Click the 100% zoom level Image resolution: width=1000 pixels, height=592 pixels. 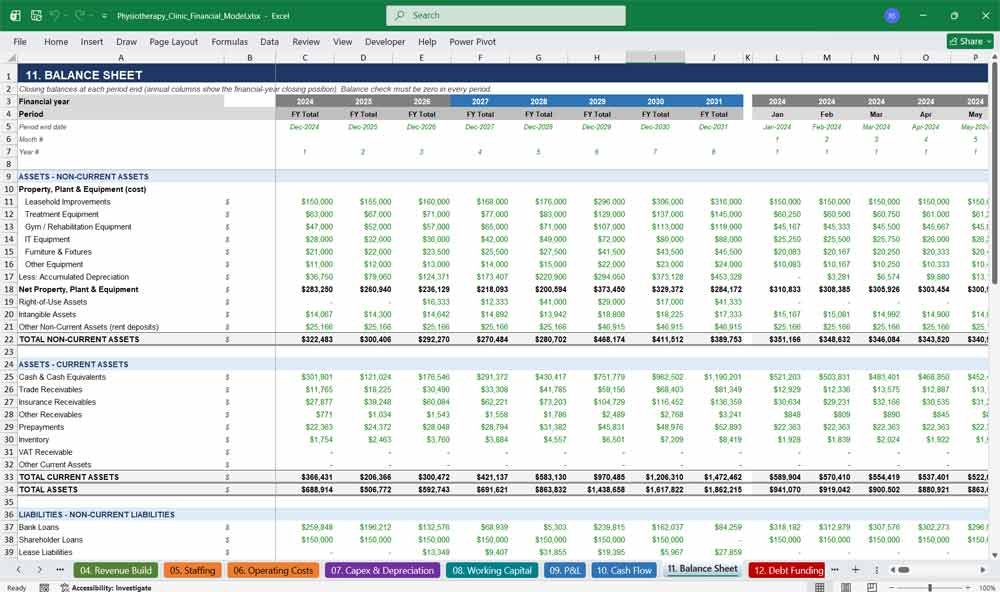pyautogui.click(x=987, y=588)
